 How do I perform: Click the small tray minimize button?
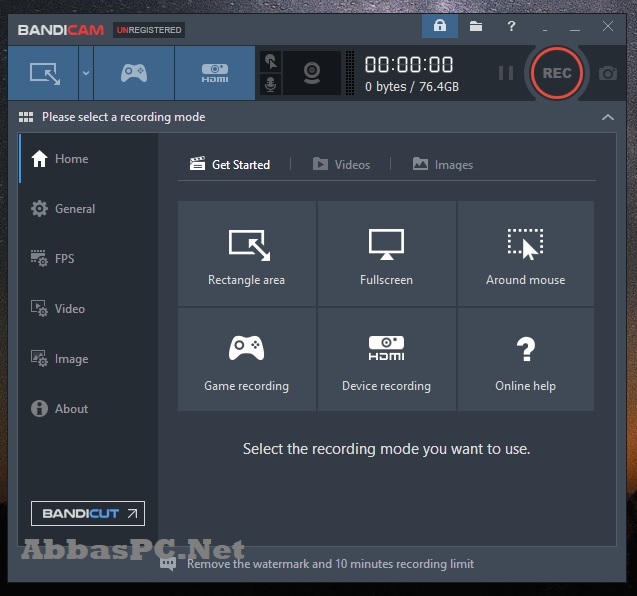[x=545, y=29]
